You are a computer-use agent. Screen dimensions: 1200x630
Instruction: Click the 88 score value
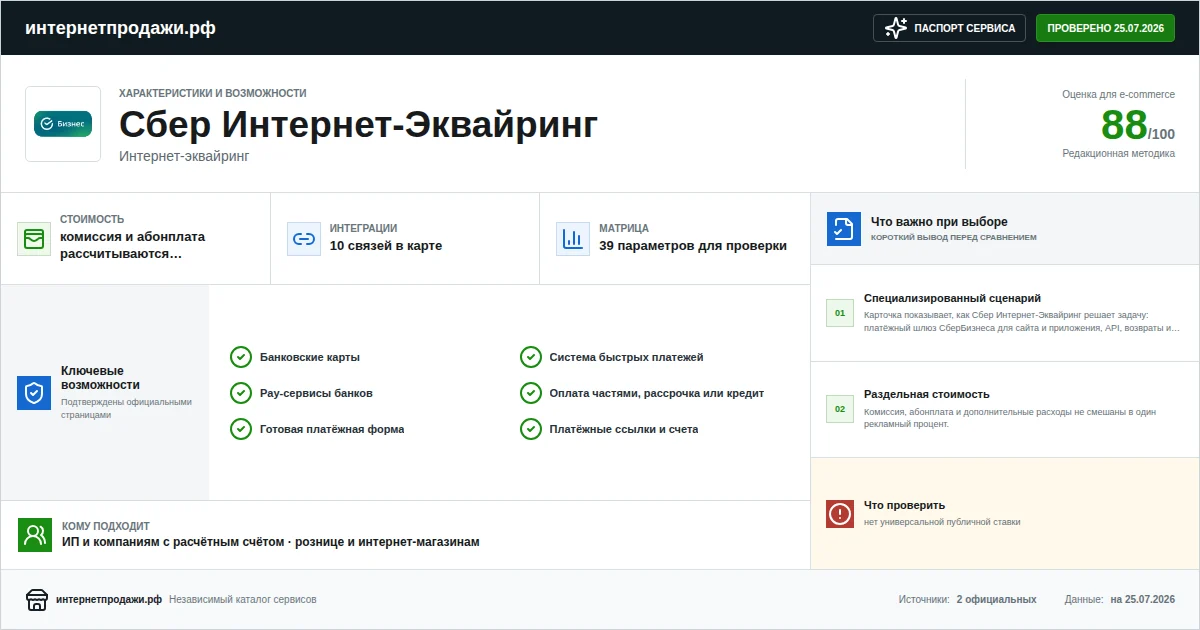(1124, 125)
